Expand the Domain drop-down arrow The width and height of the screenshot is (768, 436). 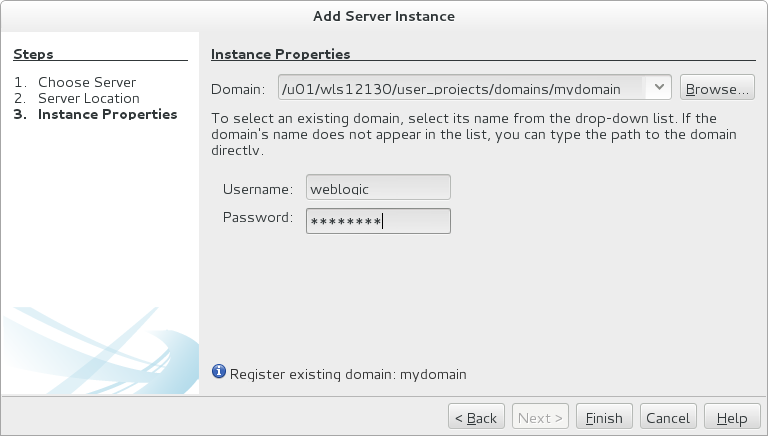click(659, 88)
